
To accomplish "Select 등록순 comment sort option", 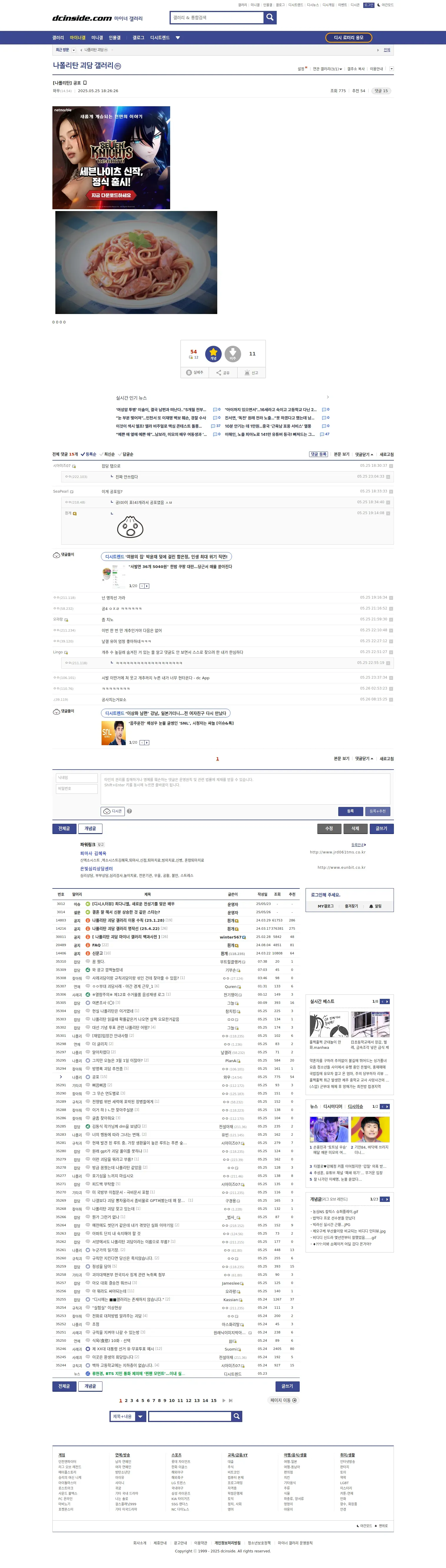I will tap(88, 454).
